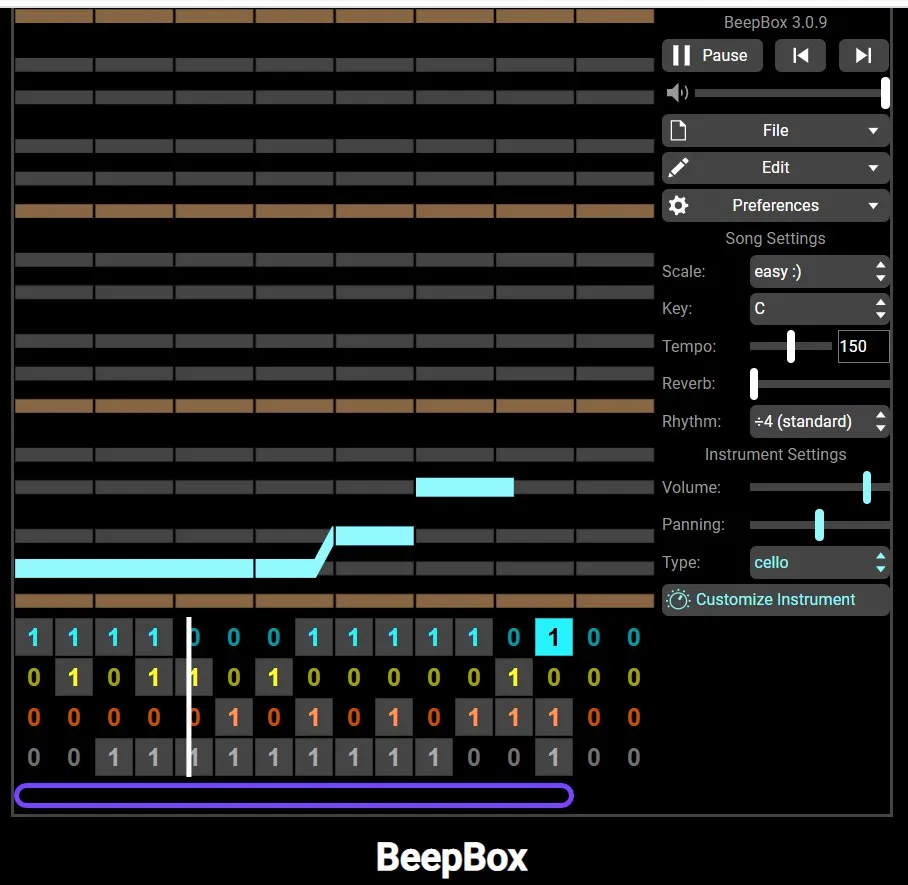Open the Key dropdown set to C
Screen dimensions: 908x885
[819, 309]
